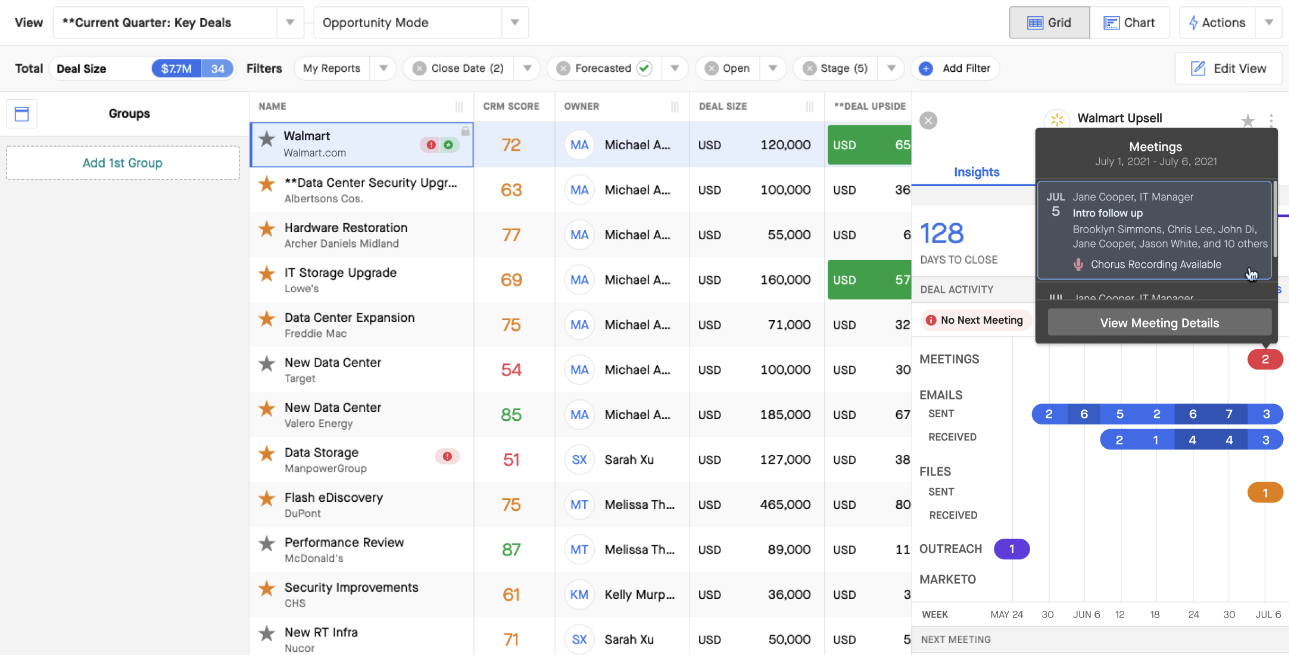Switch to Chart view
The height and width of the screenshot is (655, 1289).
coord(1130,22)
